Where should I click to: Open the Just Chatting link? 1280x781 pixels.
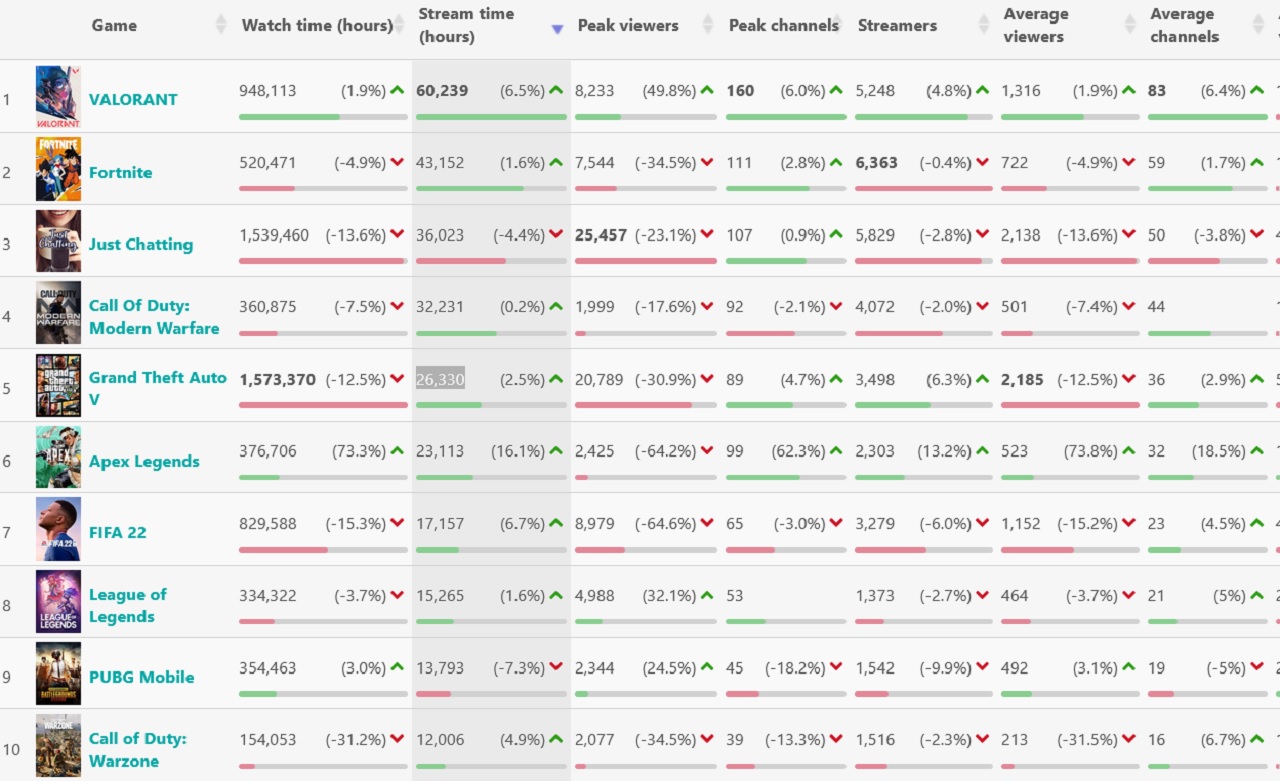pos(141,244)
